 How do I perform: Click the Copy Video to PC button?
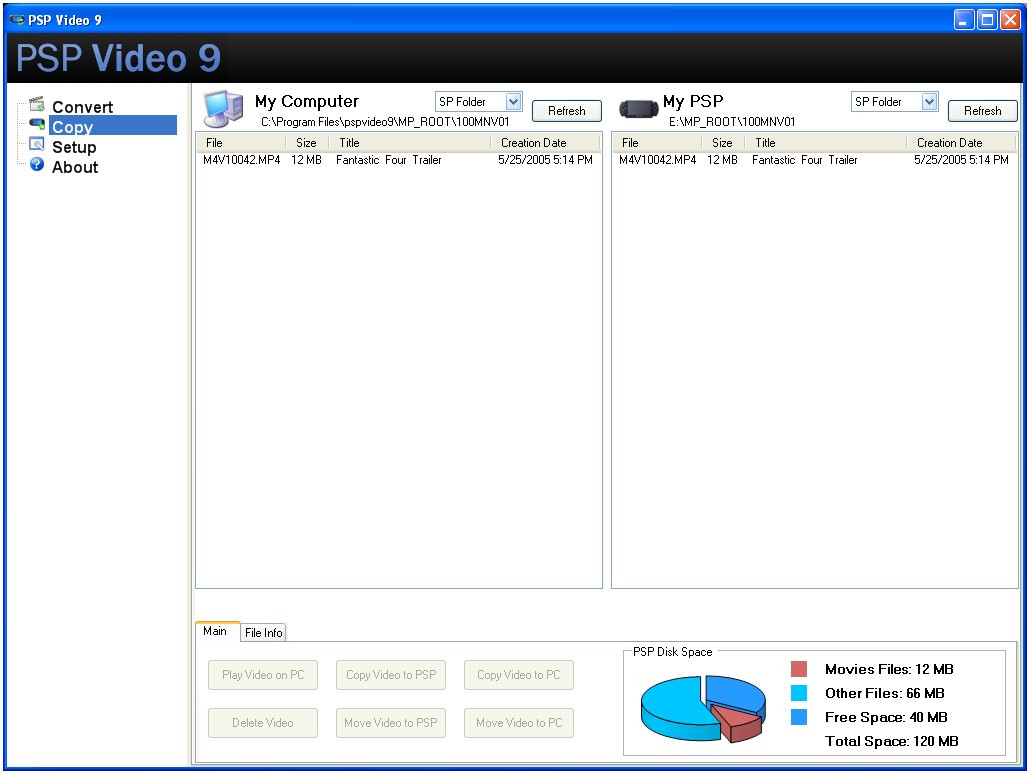click(519, 675)
